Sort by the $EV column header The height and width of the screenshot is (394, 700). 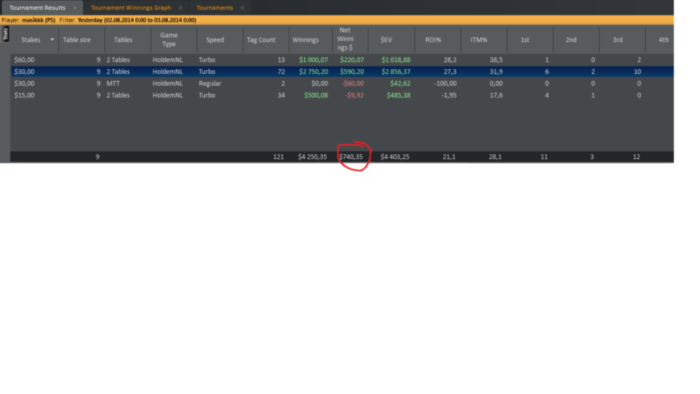pyautogui.click(x=386, y=40)
